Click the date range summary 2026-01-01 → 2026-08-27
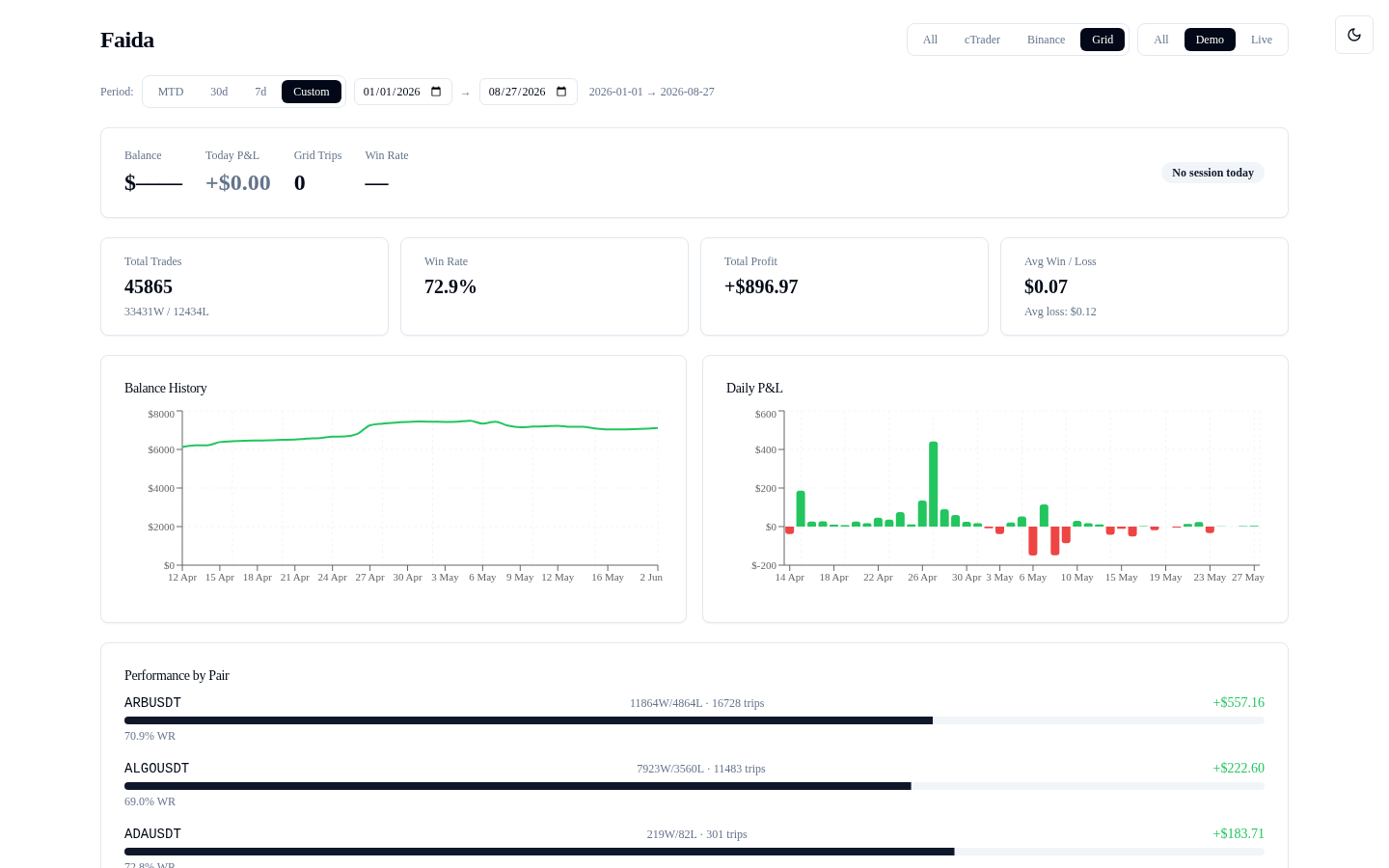 [x=652, y=92]
